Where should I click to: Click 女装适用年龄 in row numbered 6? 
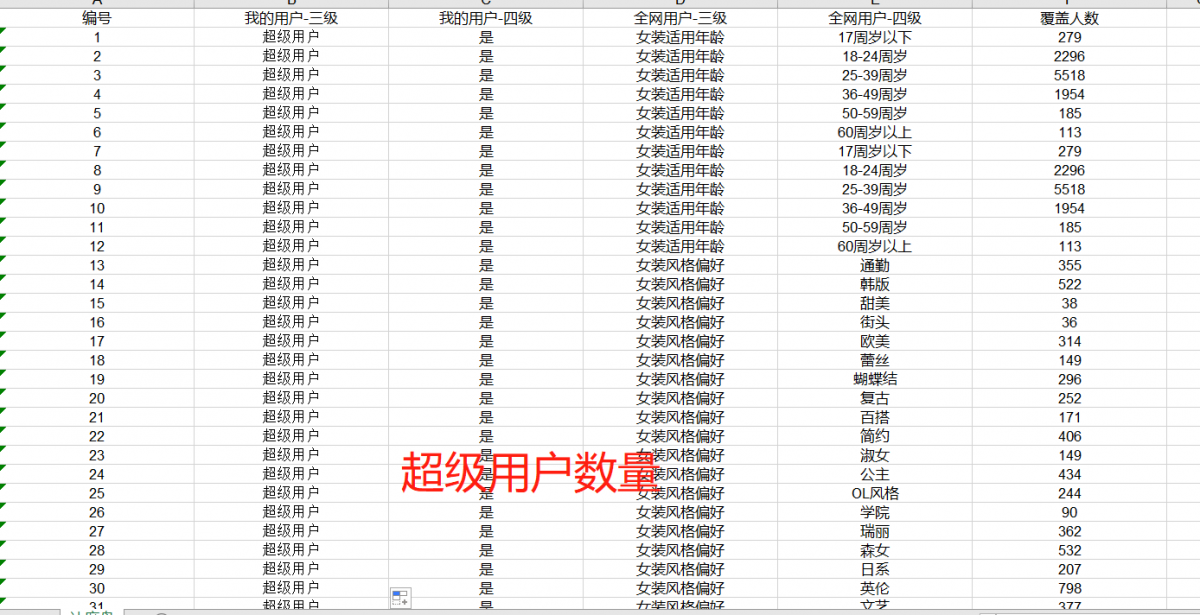680,132
